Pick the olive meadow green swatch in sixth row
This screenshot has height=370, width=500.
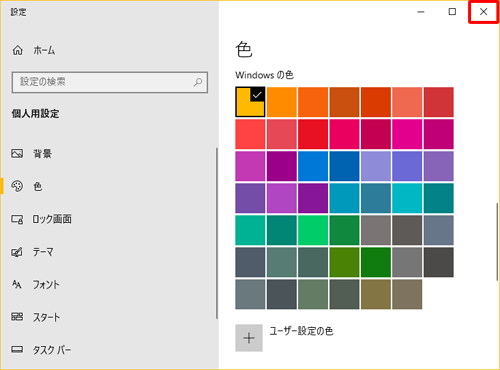[x=344, y=262]
